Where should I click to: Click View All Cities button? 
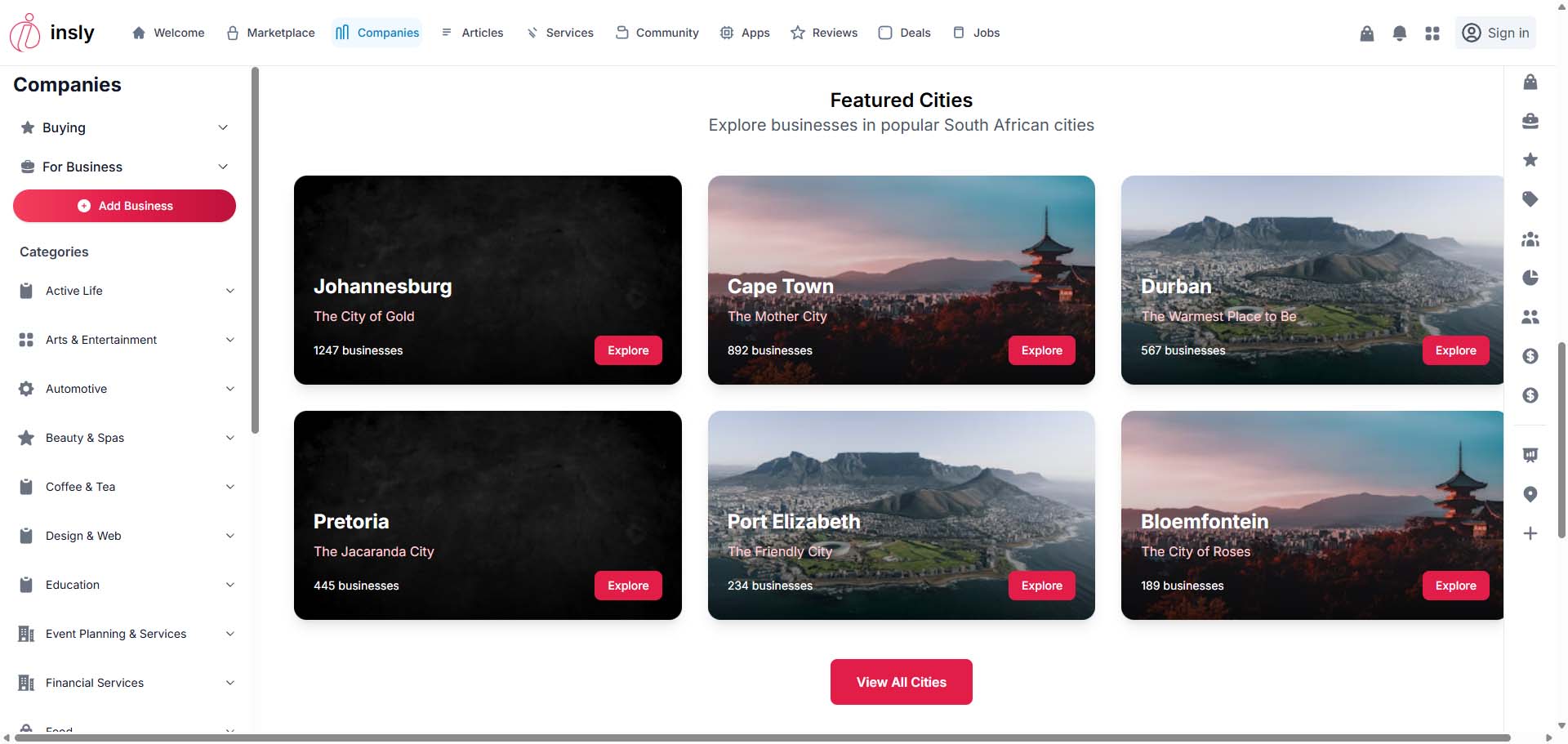(x=901, y=682)
